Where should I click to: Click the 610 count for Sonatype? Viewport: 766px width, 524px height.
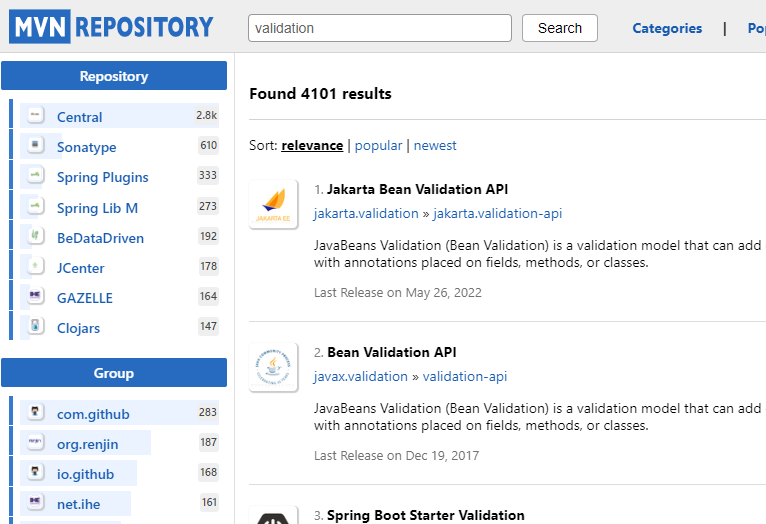[208, 145]
